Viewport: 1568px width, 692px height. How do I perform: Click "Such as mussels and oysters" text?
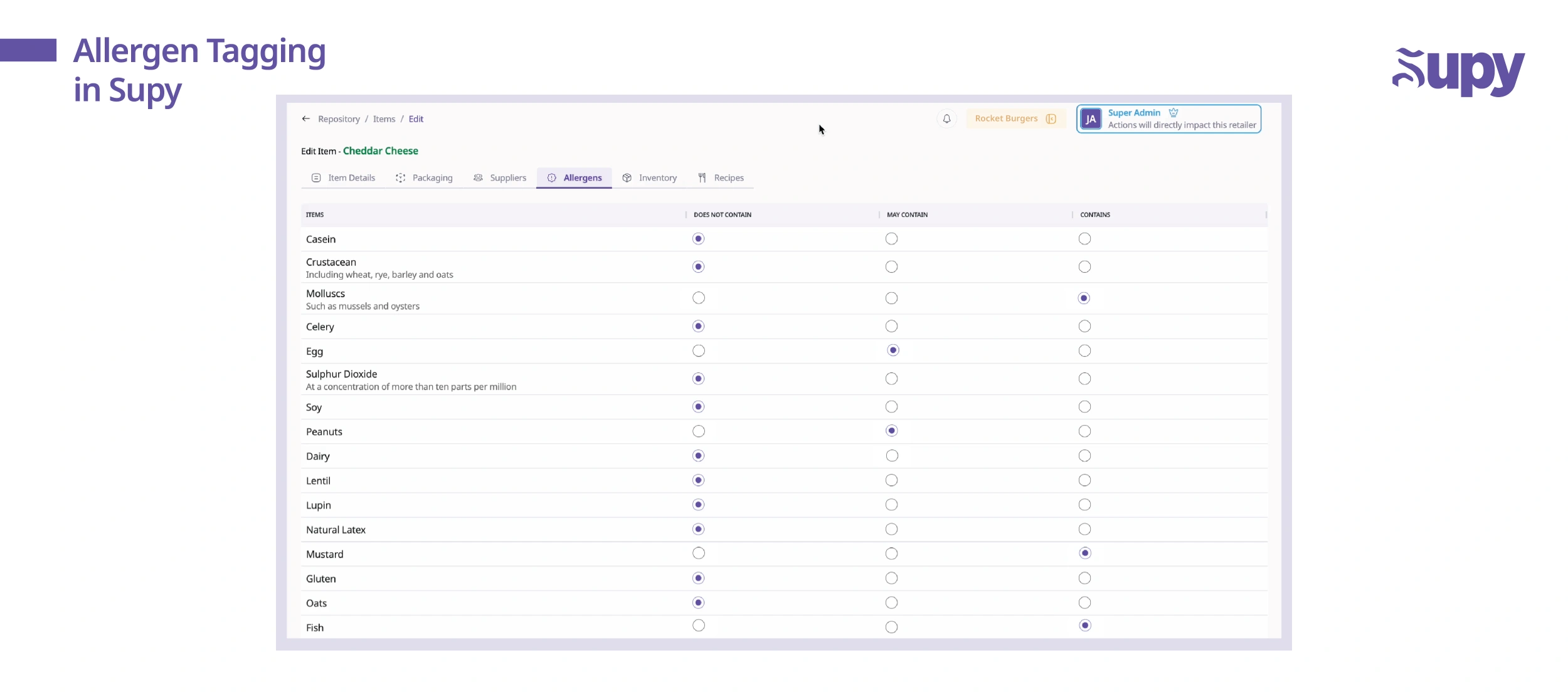(363, 307)
